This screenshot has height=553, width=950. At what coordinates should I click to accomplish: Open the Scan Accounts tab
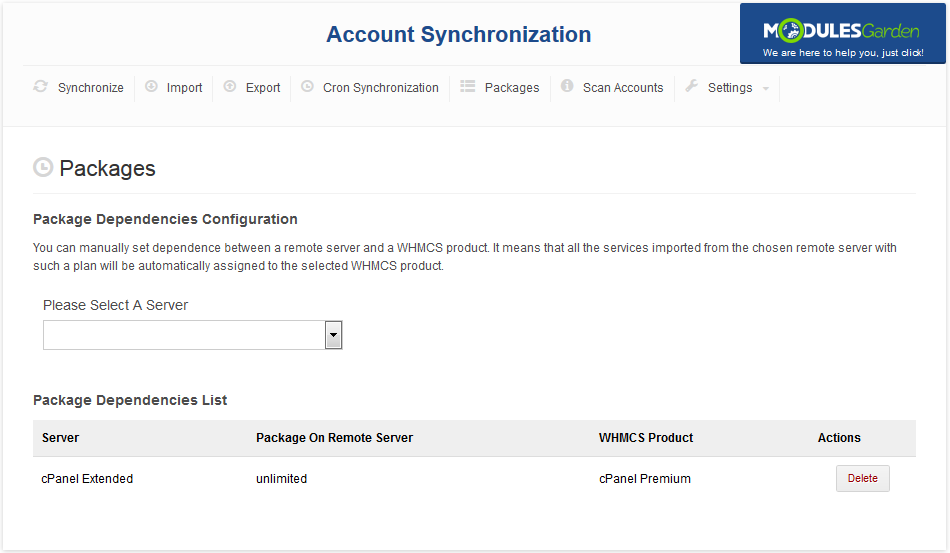(623, 88)
